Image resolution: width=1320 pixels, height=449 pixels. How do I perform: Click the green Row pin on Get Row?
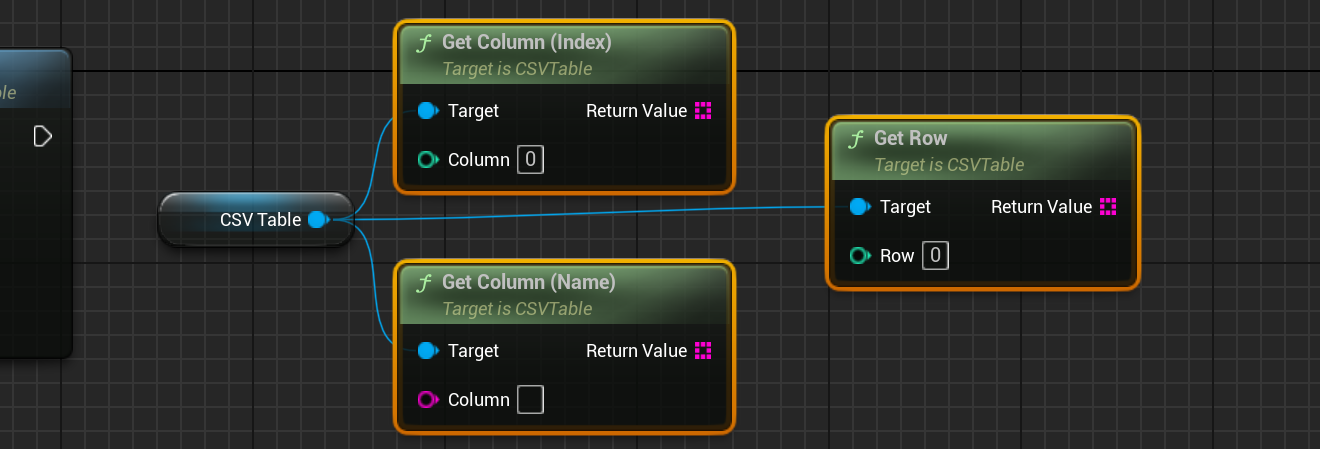point(859,256)
